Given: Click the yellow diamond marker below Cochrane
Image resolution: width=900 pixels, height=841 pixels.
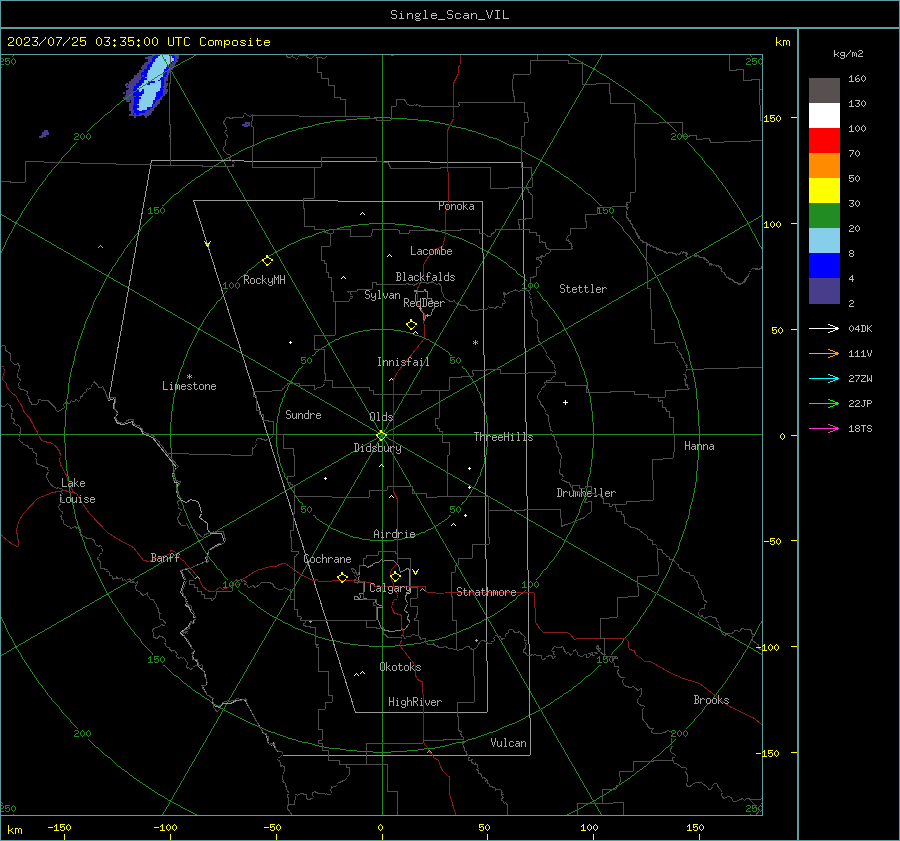Looking at the screenshot, I should pyautogui.click(x=343, y=577).
